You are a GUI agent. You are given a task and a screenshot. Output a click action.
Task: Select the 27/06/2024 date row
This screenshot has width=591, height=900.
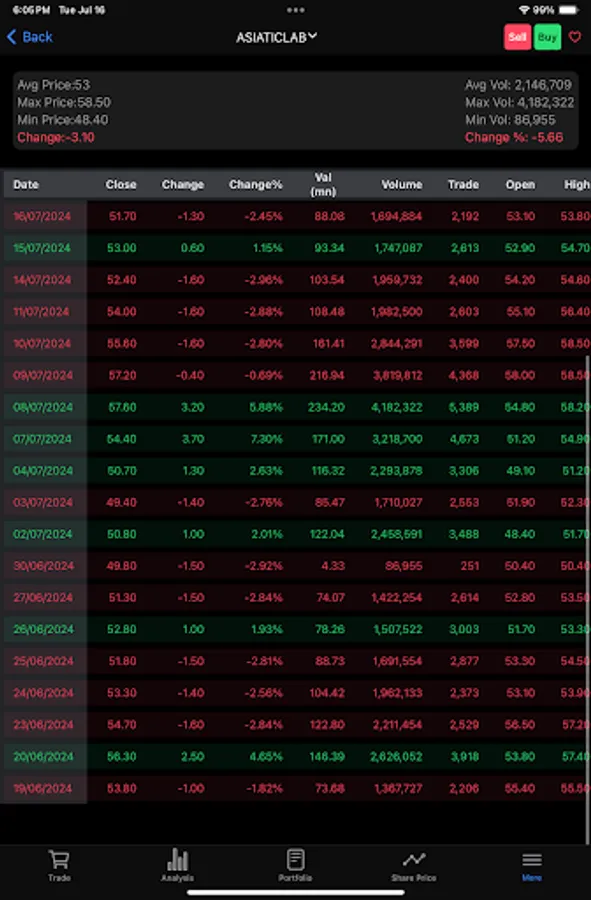coord(296,598)
